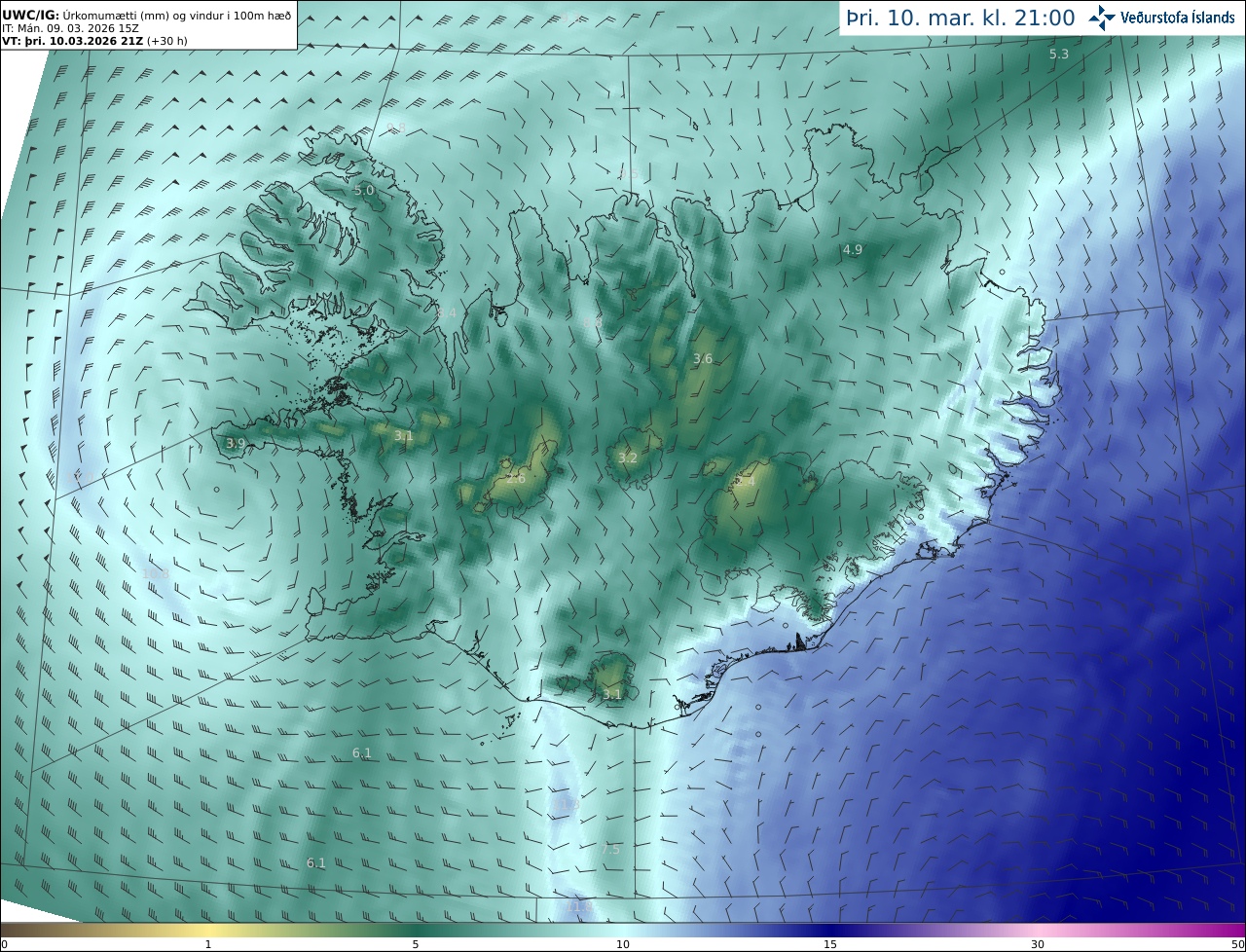Click the 3.1 value on Snæfellsnes peninsula

pyautogui.click(x=404, y=436)
